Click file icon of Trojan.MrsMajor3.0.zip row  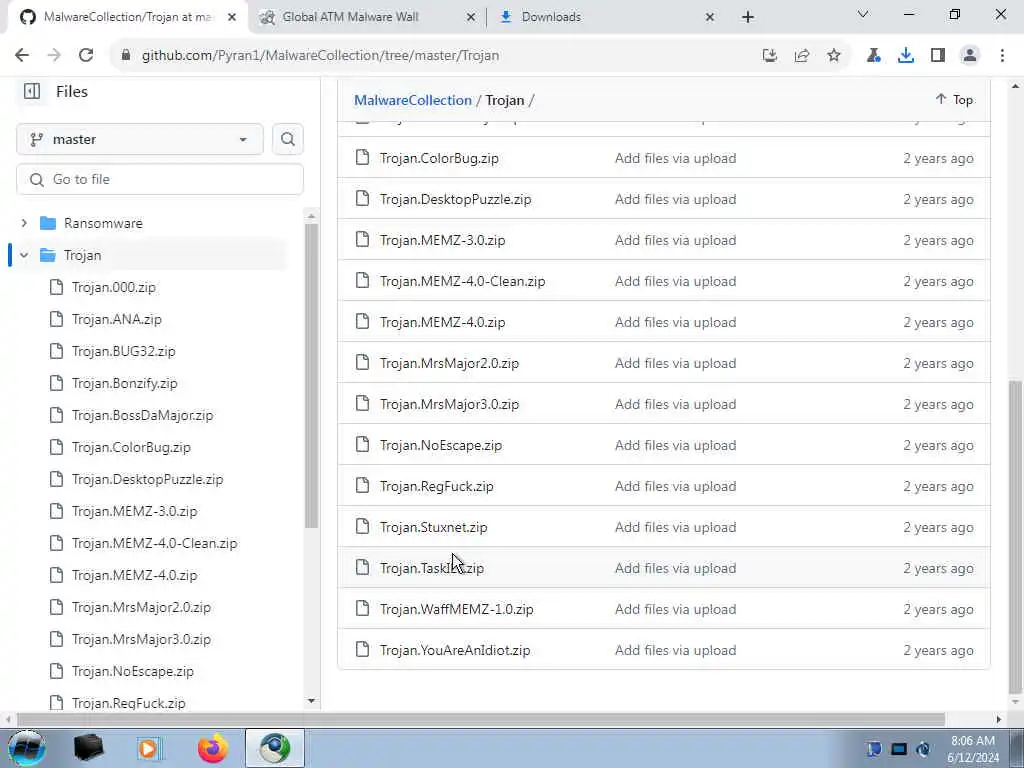click(x=362, y=404)
